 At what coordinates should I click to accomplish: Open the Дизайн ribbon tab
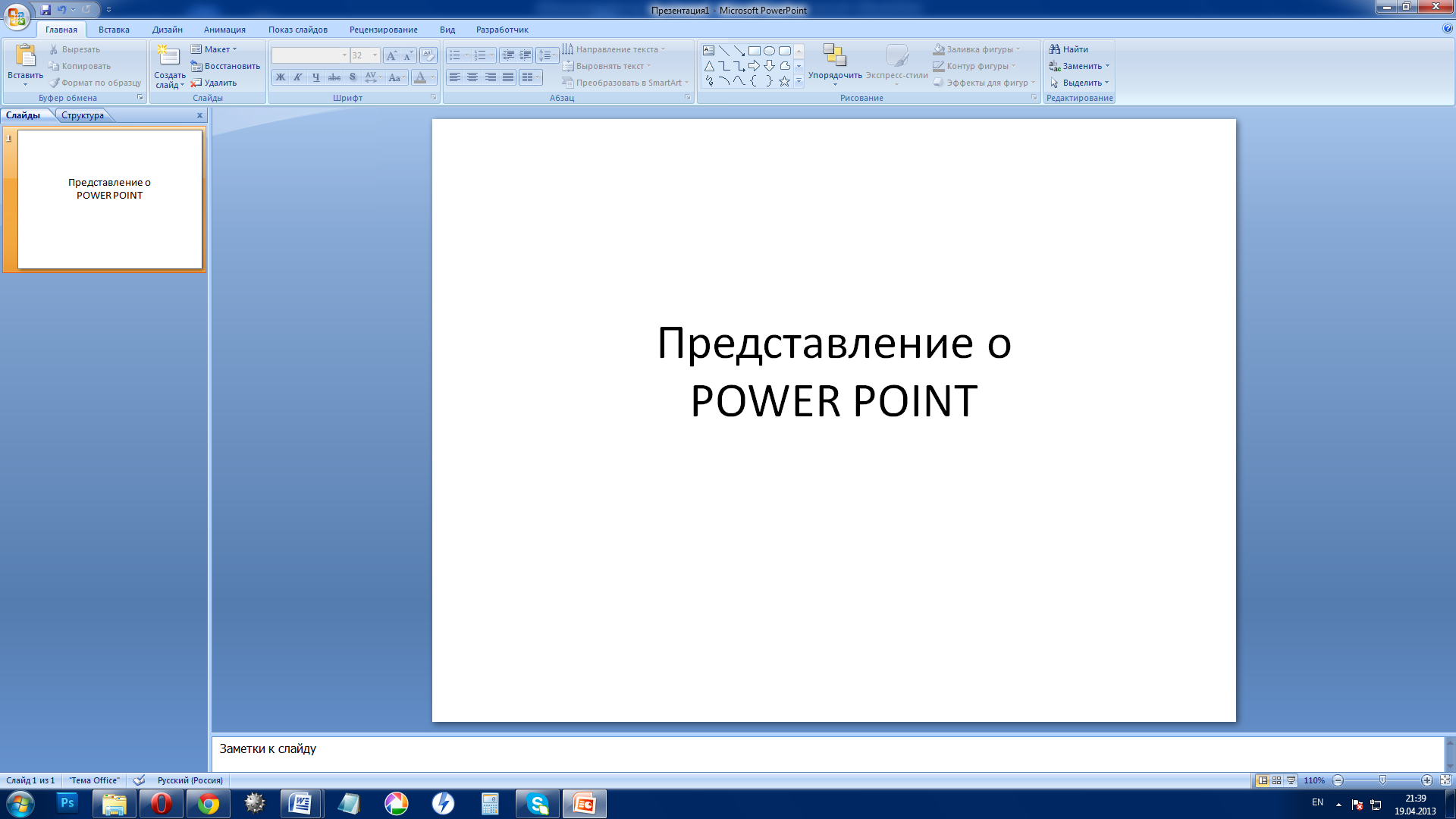point(167,30)
